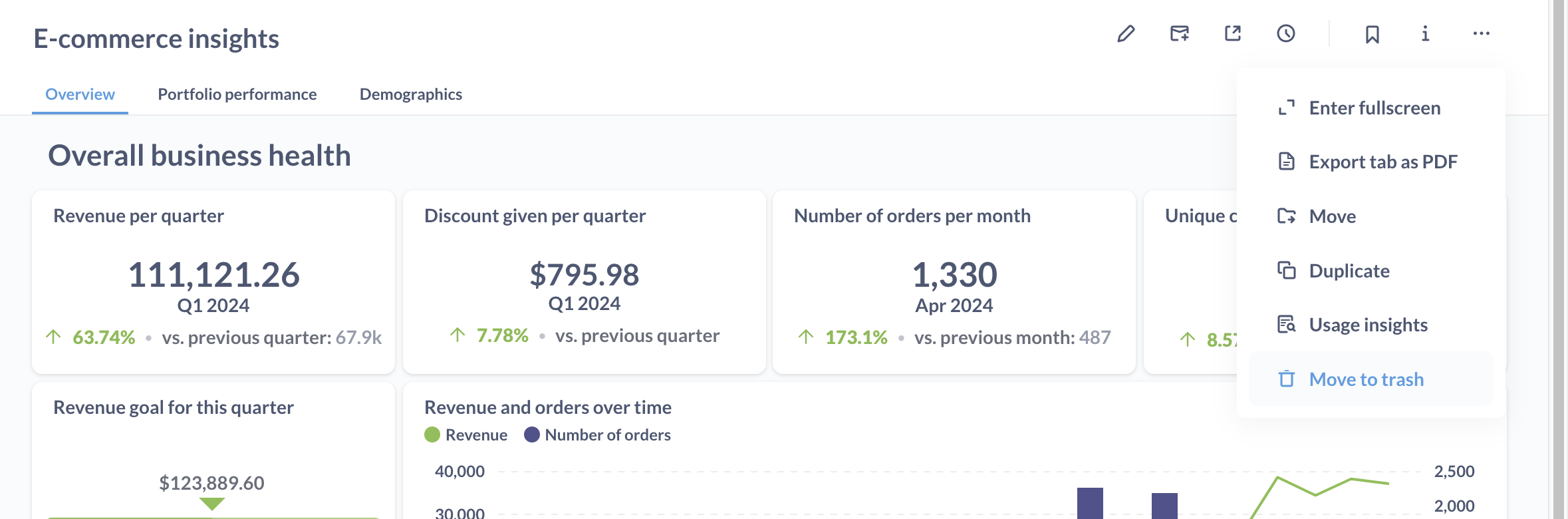The image size is (1568, 519).
Task: Click the Number of orders per month title
Action: point(912,216)
